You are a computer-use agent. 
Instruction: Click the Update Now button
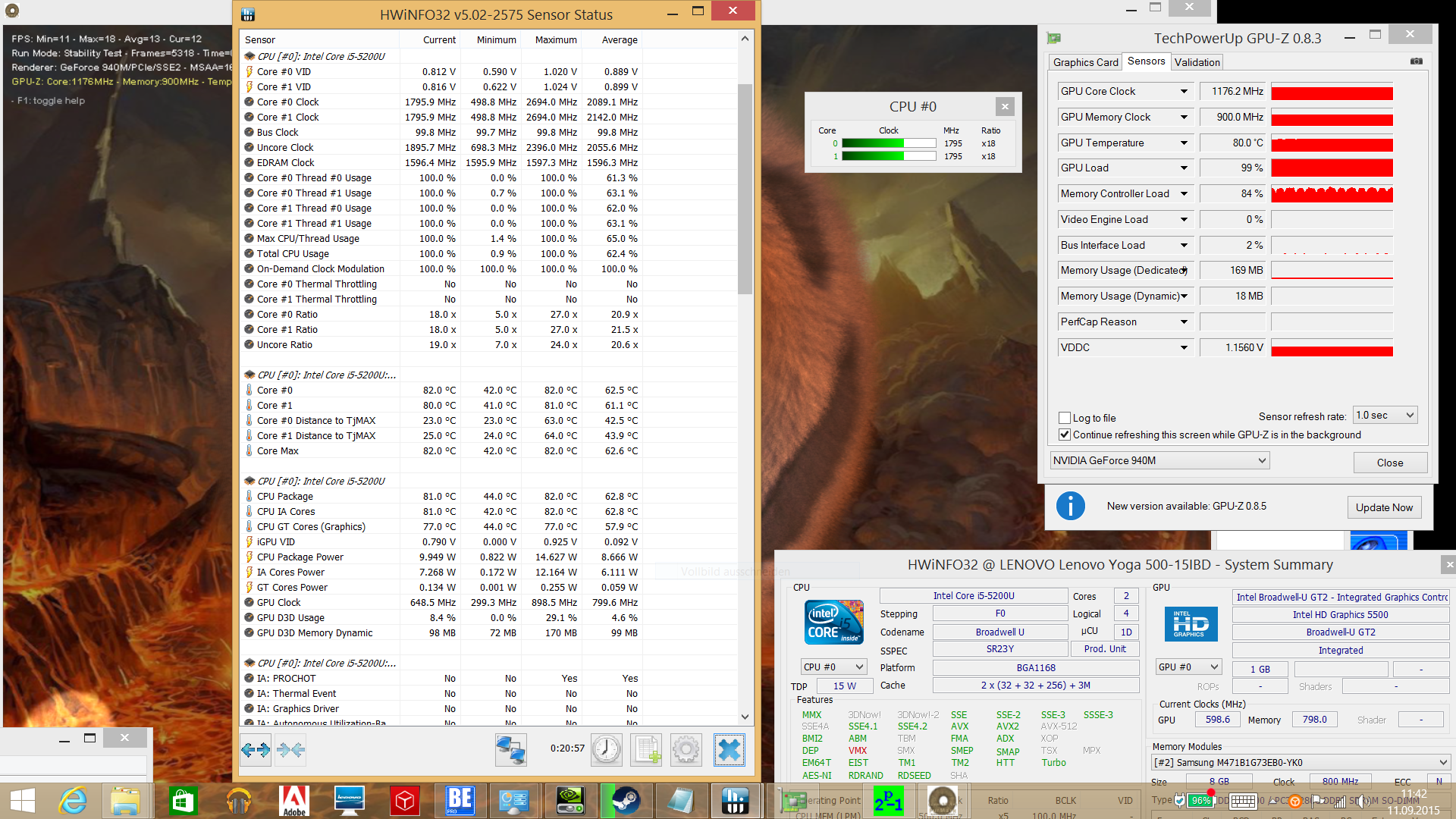point(1384,507)
